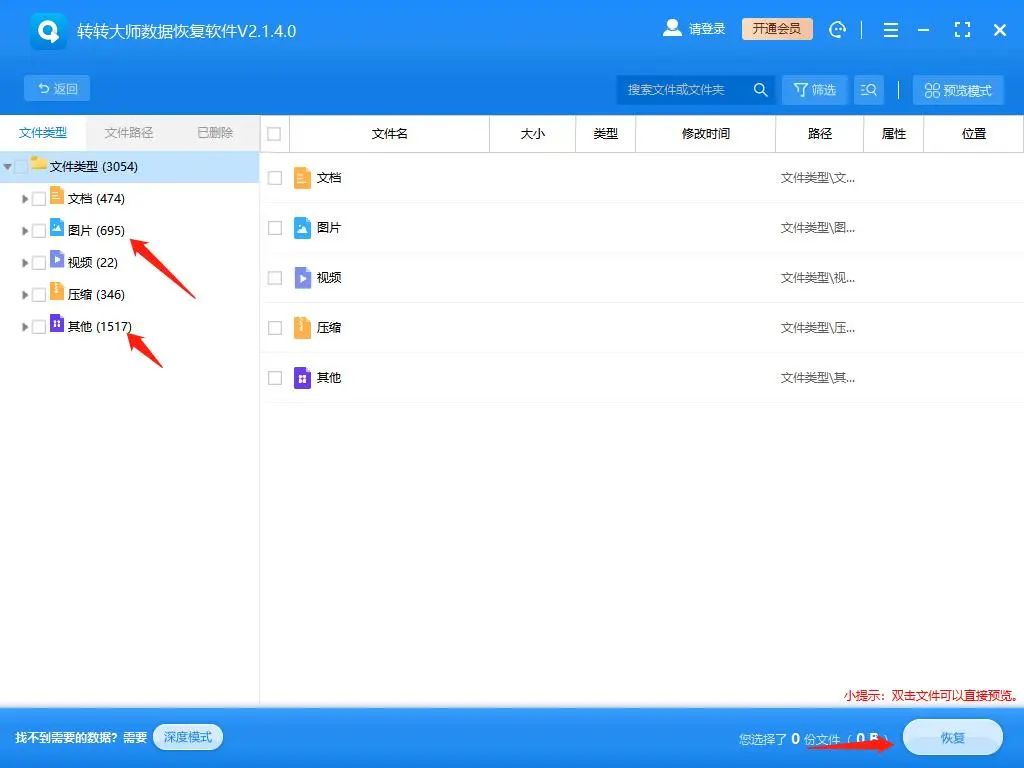
Task: Click the search magnifier icon
Action: (760, 89)
